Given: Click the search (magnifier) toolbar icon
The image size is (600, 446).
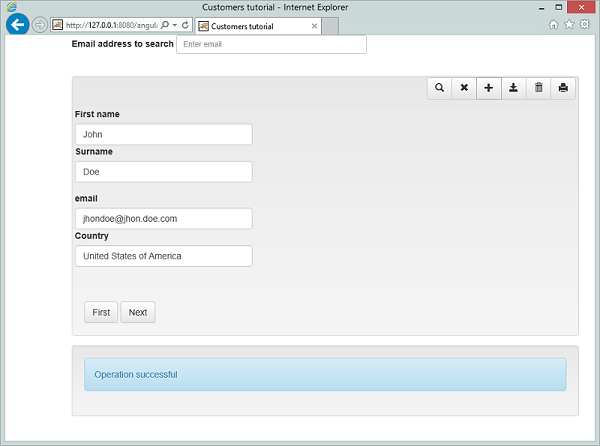Looking at the screenshot, I should click(439, 88).
